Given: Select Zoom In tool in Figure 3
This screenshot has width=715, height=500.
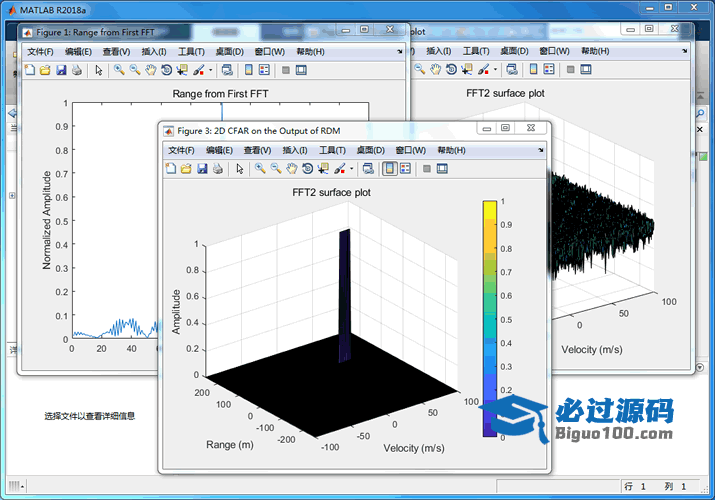Looking at the screenshot, I should pos(259,168).
